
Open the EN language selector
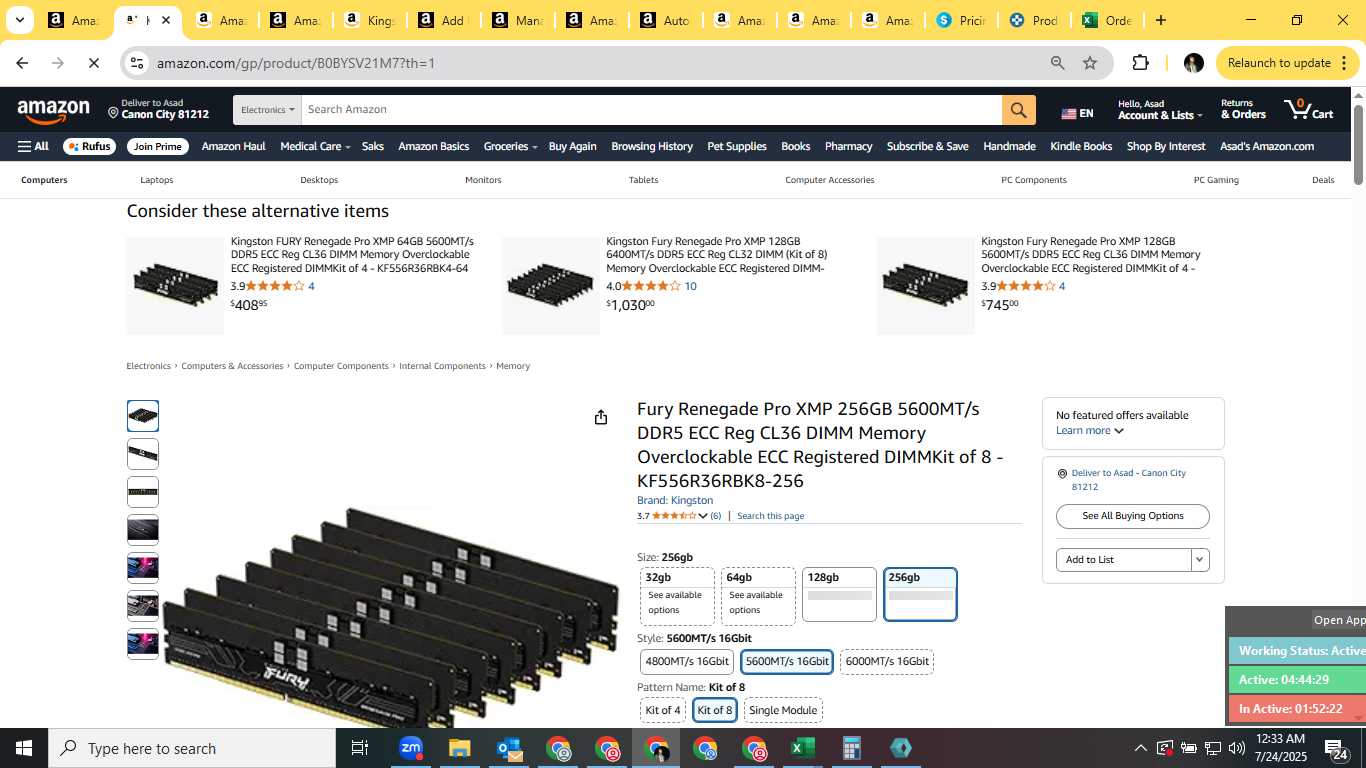click(x=1077, y=113)
